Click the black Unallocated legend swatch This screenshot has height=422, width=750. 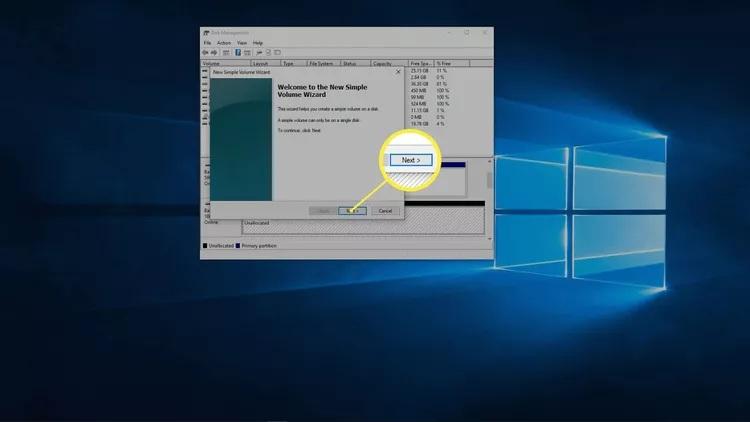coord(206,245)
